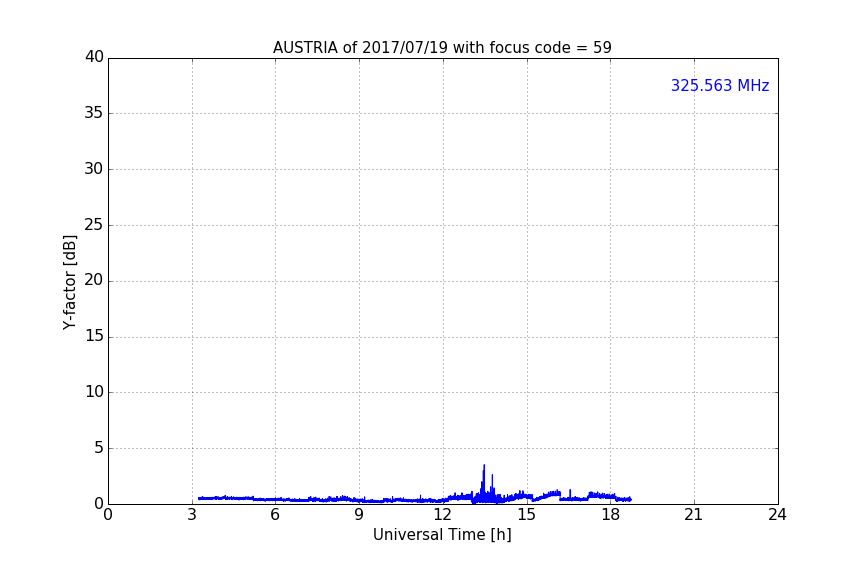Image resolution: width=864 pixels, height=576 pixels.
Task: Click the y-axis tick label '15'
Action: pyautogui.click(x=94, y=336)
